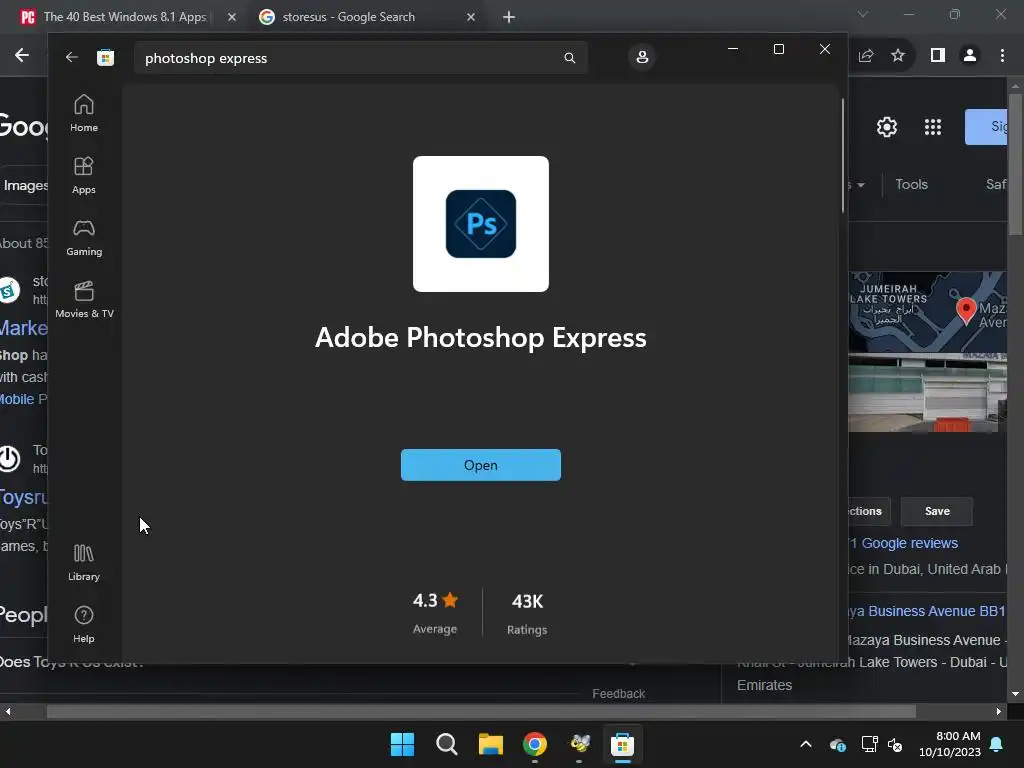The width and height of the screenshot is (1024, 768).
Task: Click Chrome back navigation arrow
Action: [x=22, y=56]
